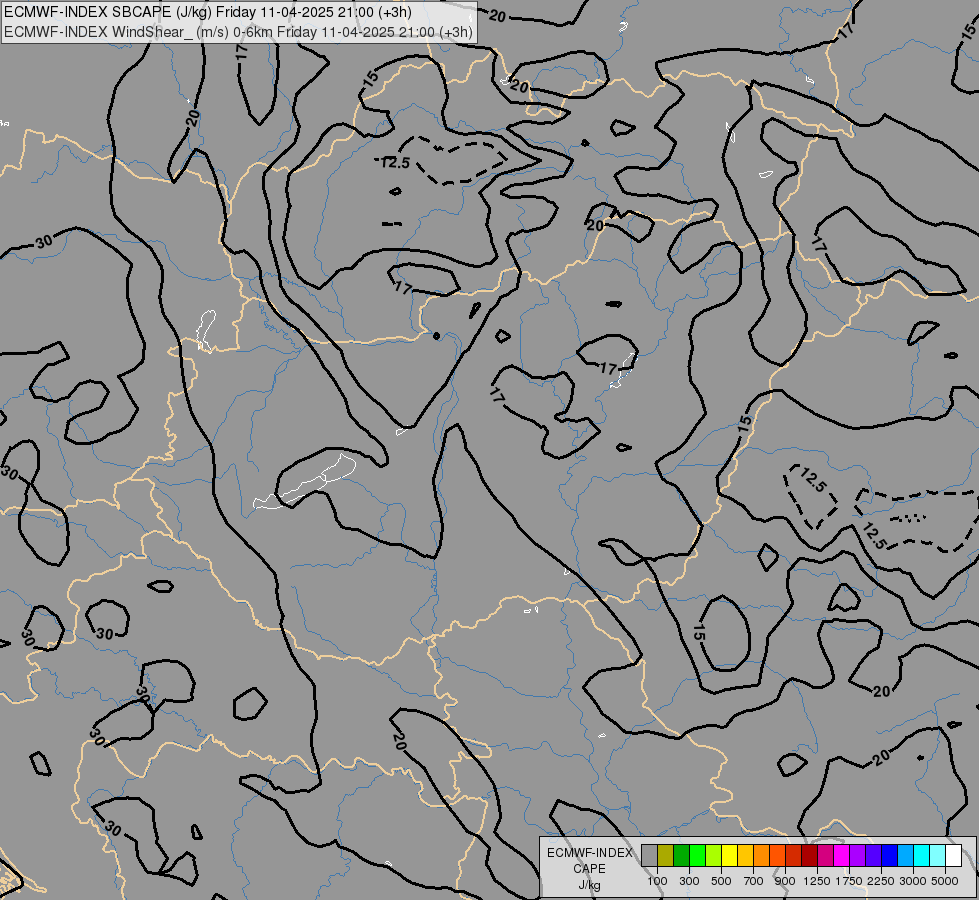Click the purple swatch after 1750 tick
Screen dimensions: 979x900
pyautogui.click(x=857, y=855)
